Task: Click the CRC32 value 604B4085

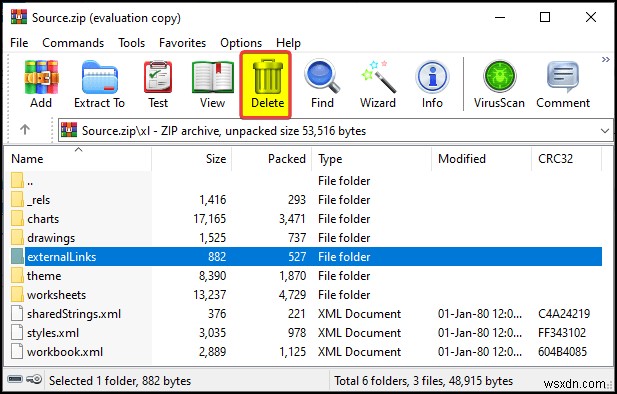Action: pyautogui.click(x=562, y=351)
